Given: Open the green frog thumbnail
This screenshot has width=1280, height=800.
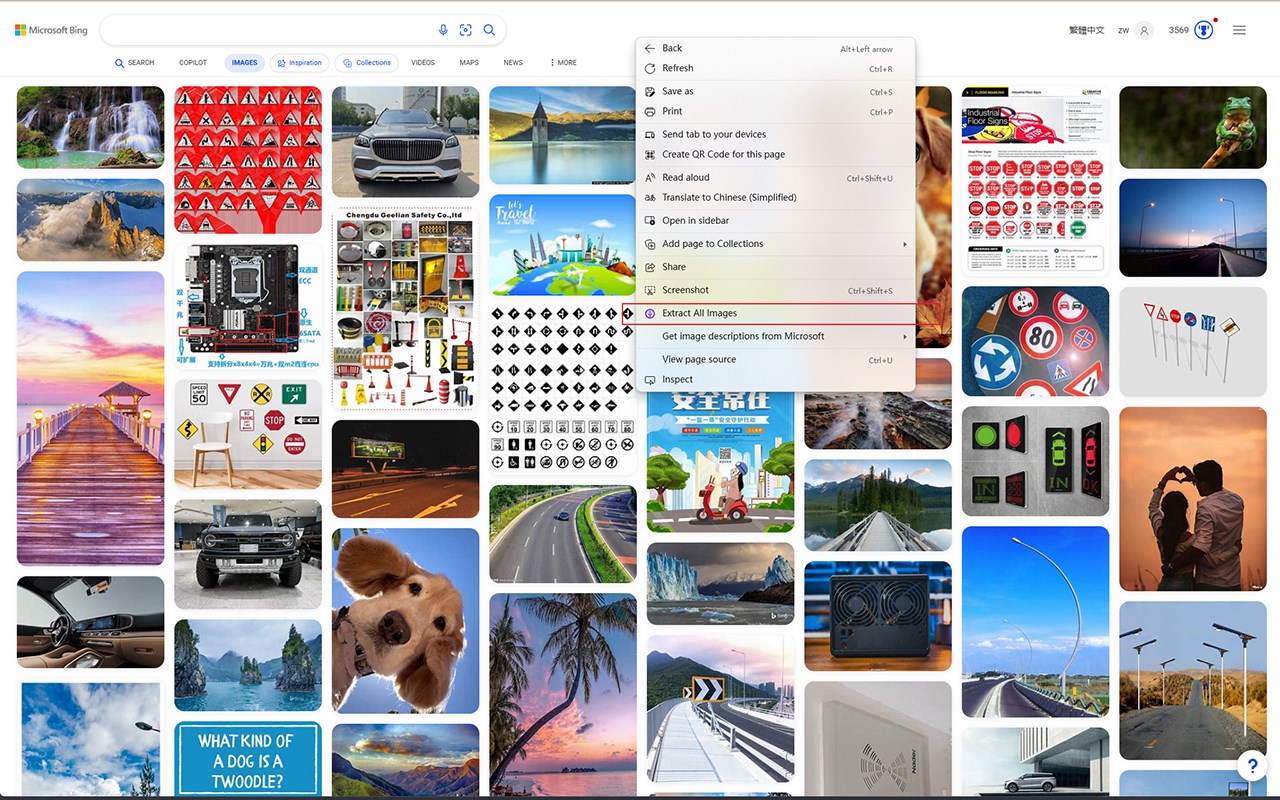Looking at the screenshot, I should coord(1193,127).
